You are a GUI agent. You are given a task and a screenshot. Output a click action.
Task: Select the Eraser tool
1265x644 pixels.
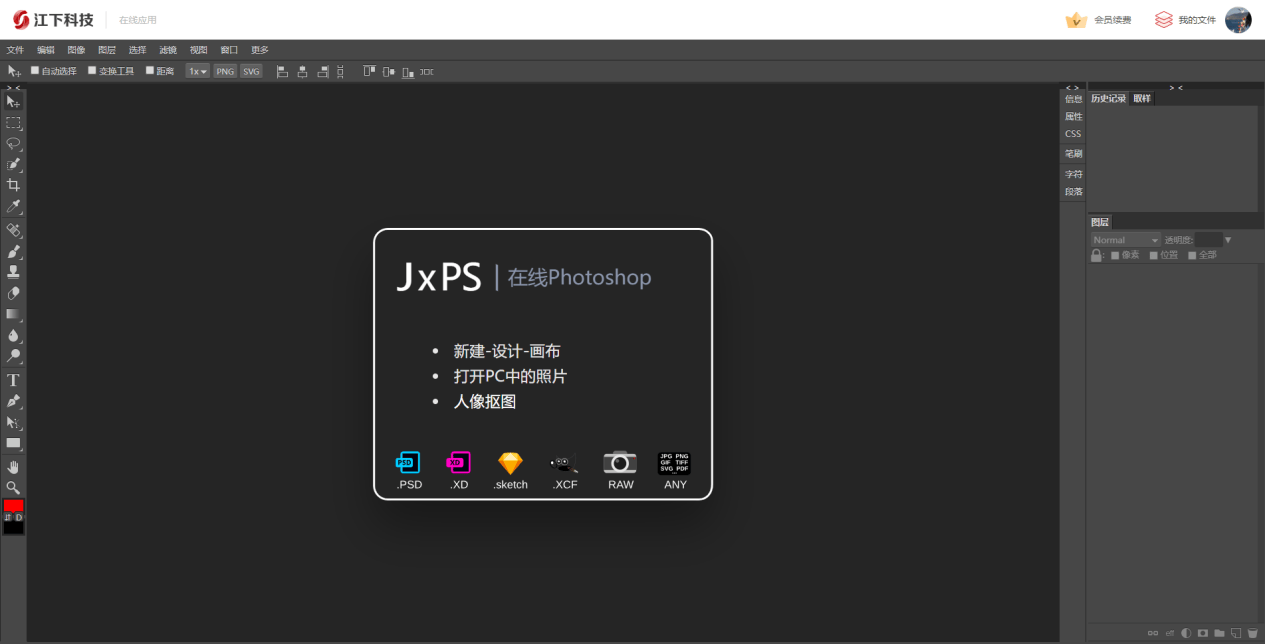(x=13, y=293)
